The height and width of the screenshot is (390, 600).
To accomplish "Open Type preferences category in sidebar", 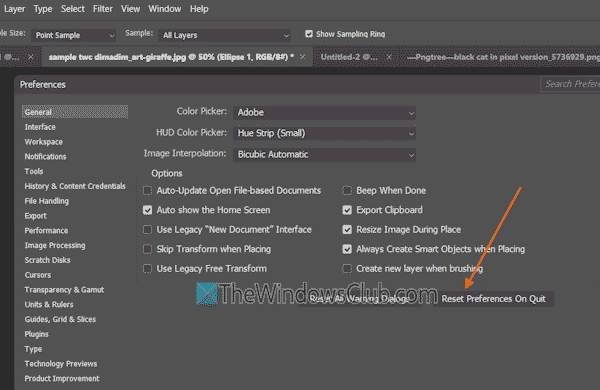I will (x=33, y=349).
